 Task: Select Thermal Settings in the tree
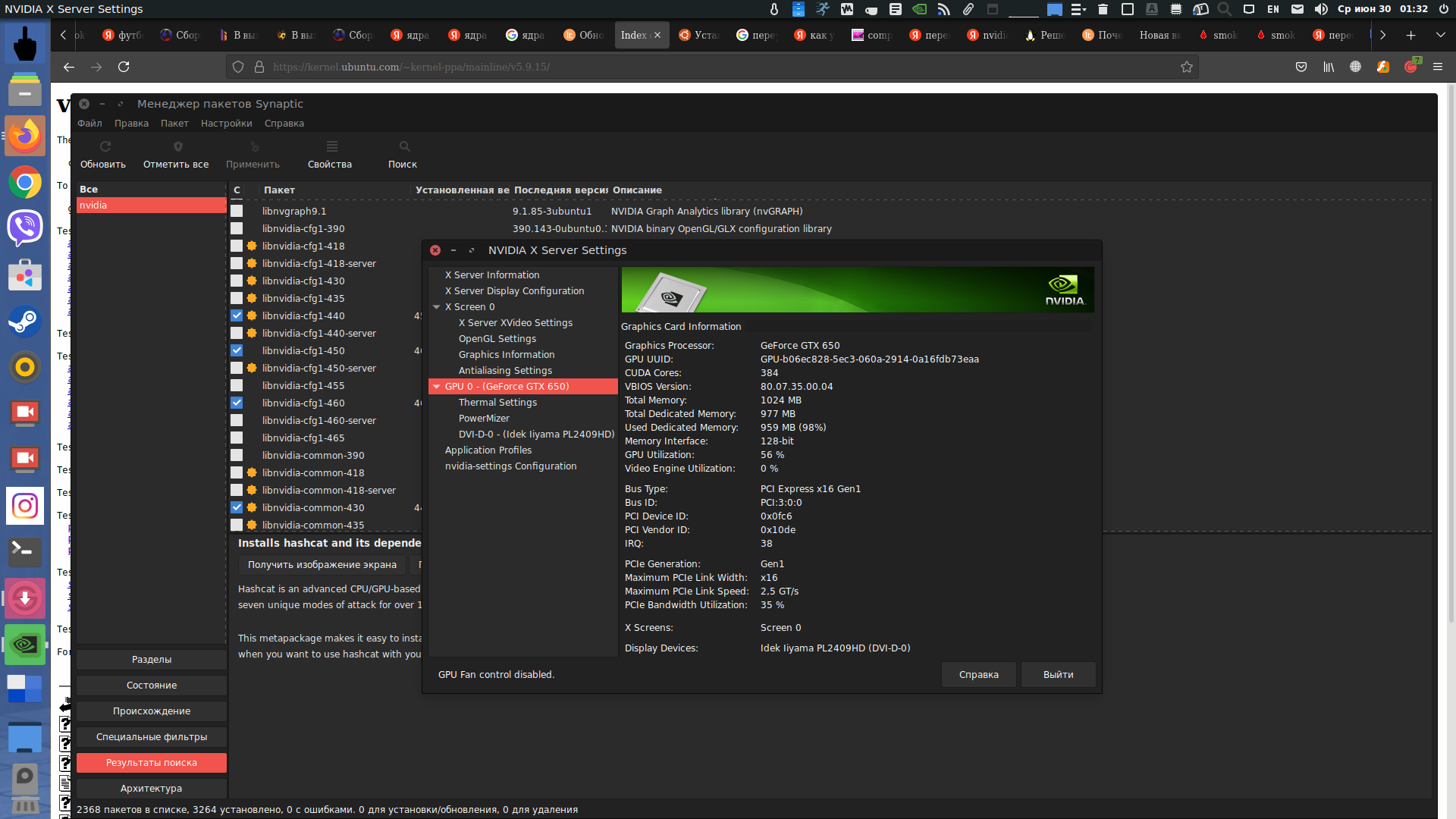tap(497, 402)
